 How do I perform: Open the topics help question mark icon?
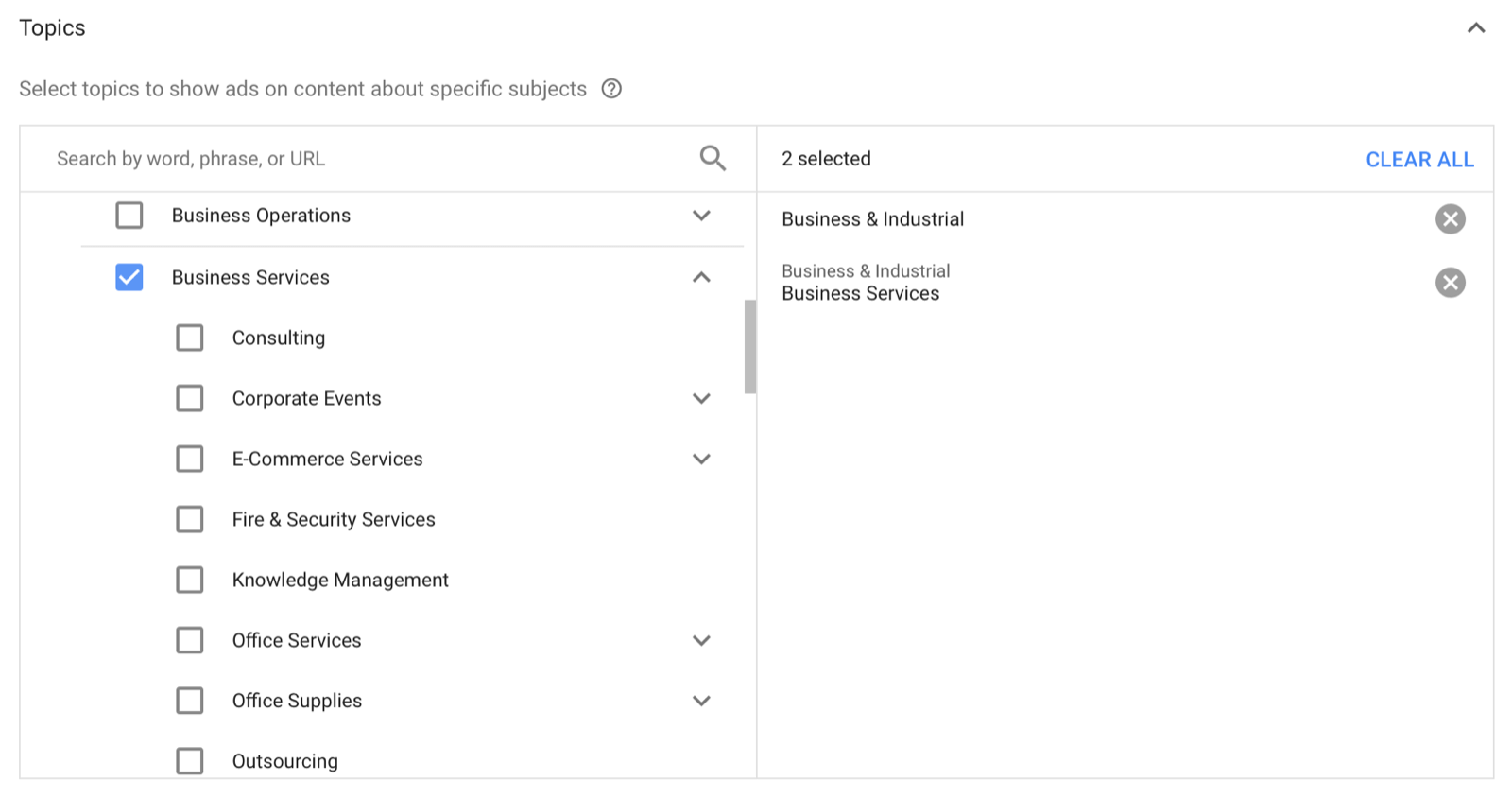coord(611,89)
